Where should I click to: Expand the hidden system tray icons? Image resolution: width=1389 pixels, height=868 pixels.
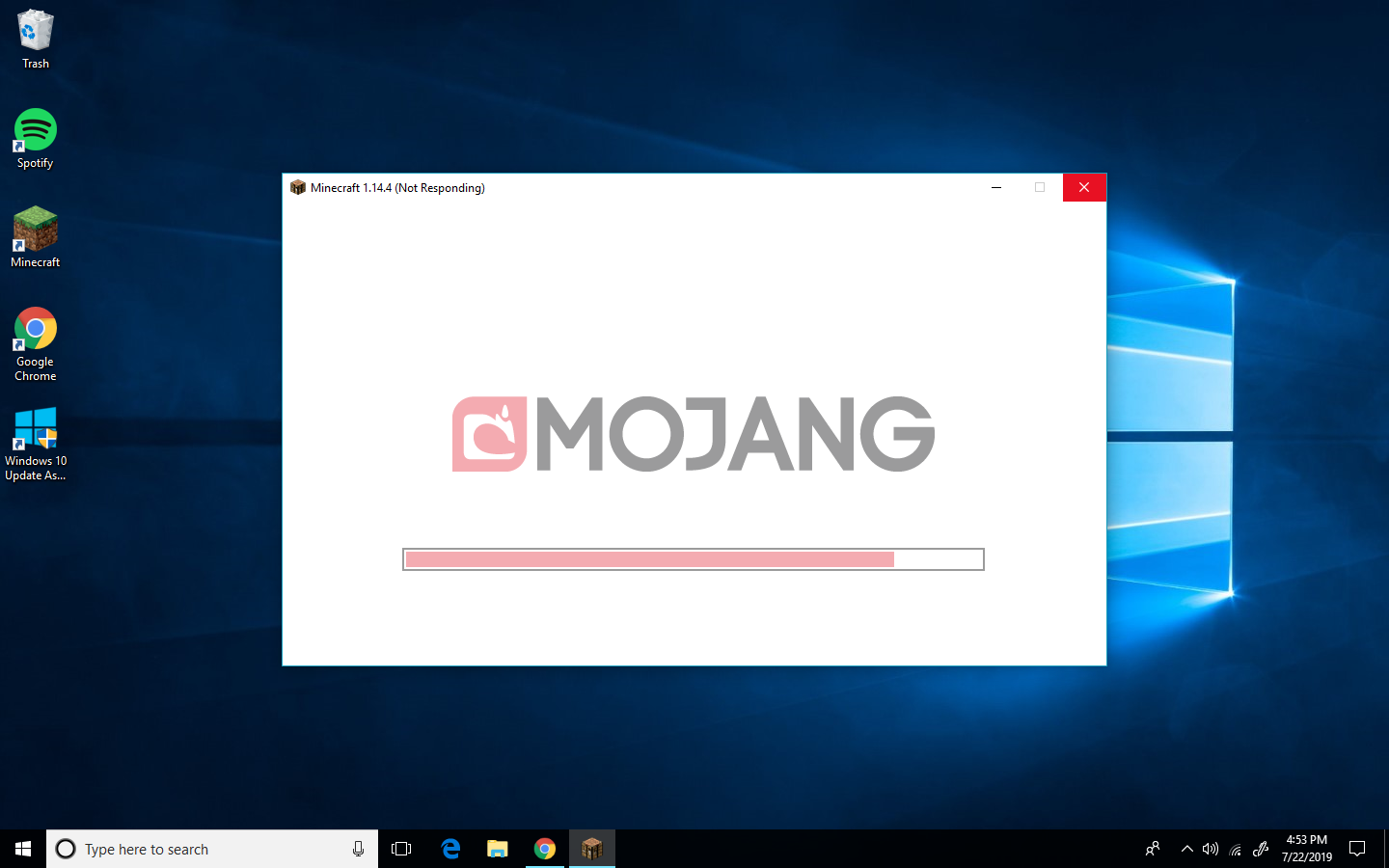[1187, 849]
